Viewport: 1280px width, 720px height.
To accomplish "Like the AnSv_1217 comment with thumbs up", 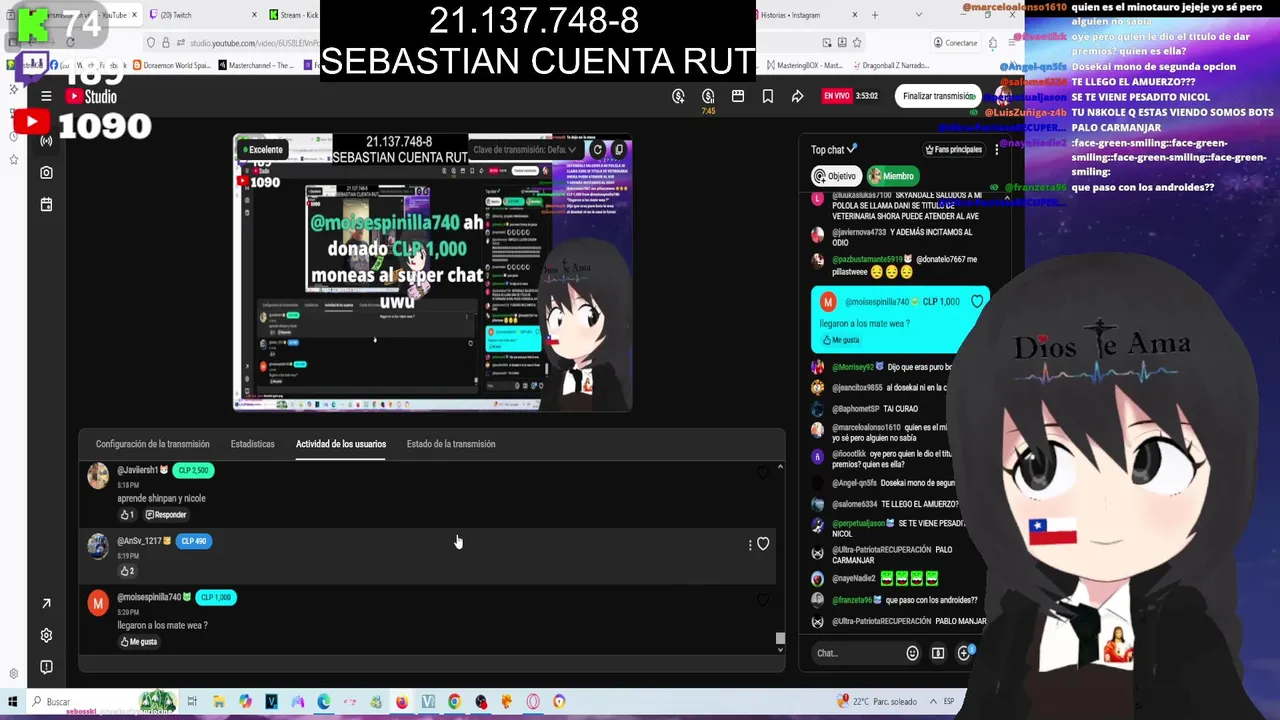I will 127,571.
